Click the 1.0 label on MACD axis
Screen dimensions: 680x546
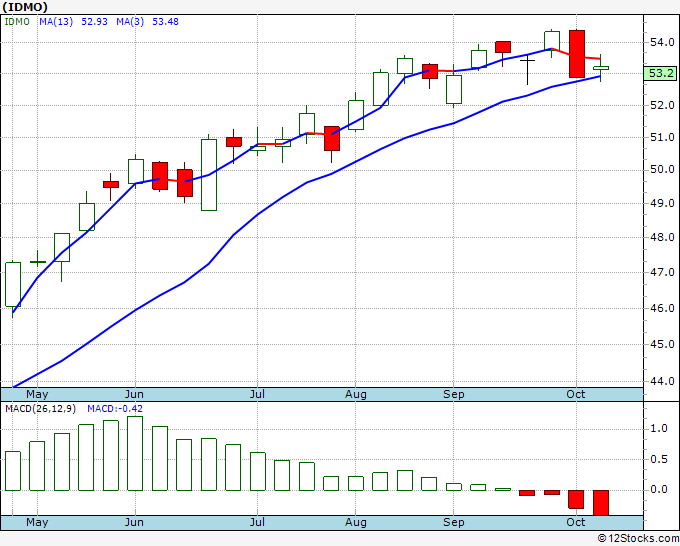[659, 429]
